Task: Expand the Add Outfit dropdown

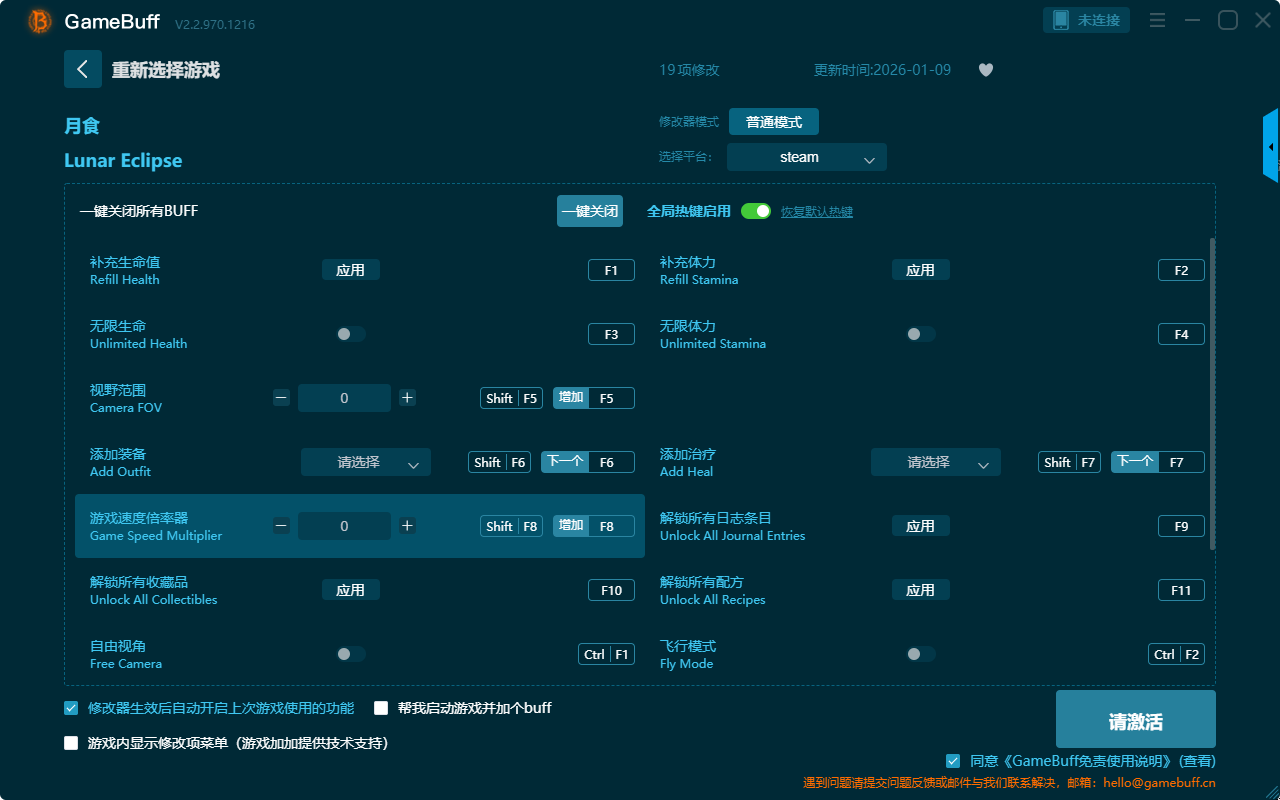Action: pyautogui.click(x=365, y=462)
